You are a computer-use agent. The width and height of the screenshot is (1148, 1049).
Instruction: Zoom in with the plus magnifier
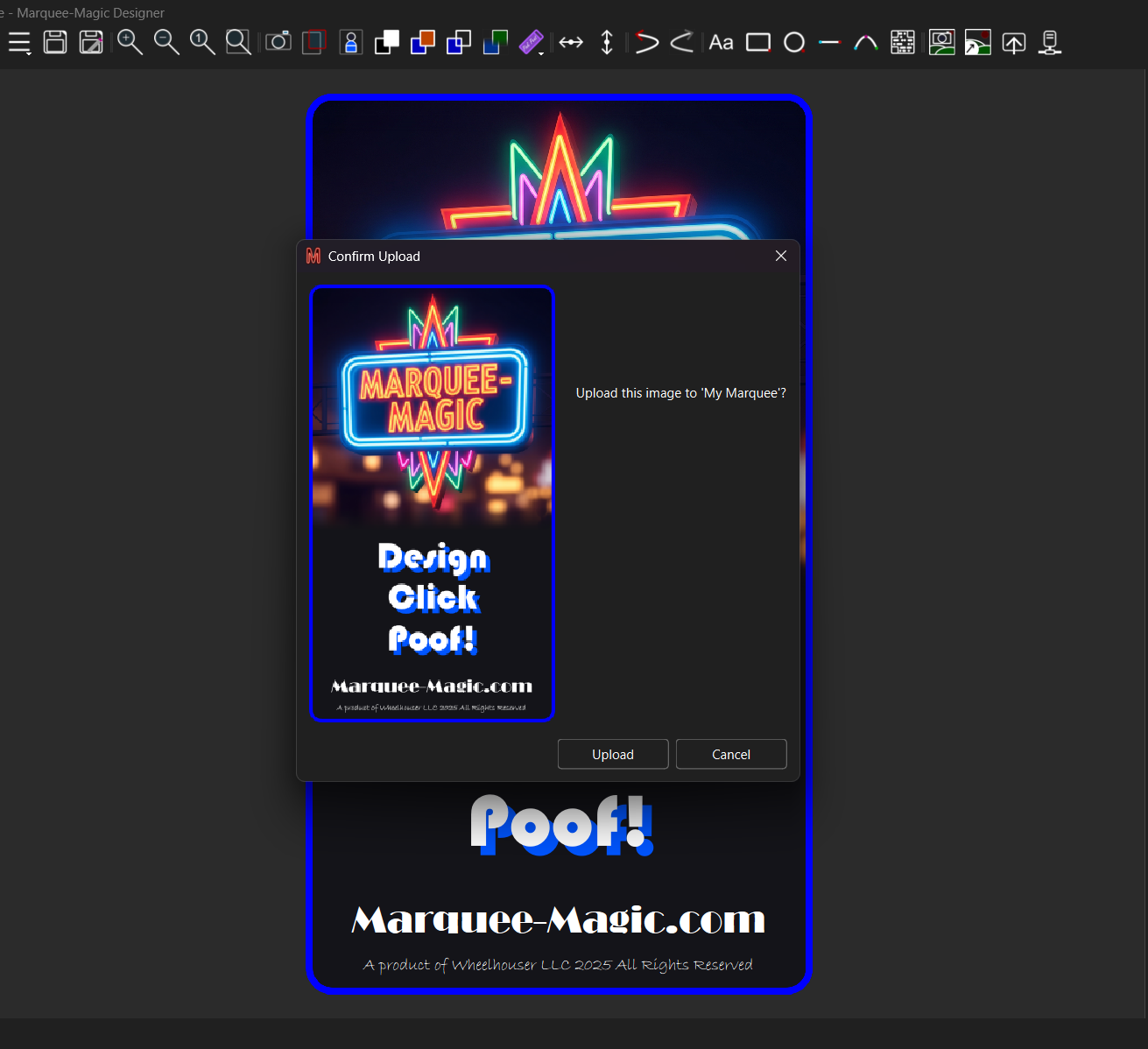pyautogui.click(x=130, y=42)
